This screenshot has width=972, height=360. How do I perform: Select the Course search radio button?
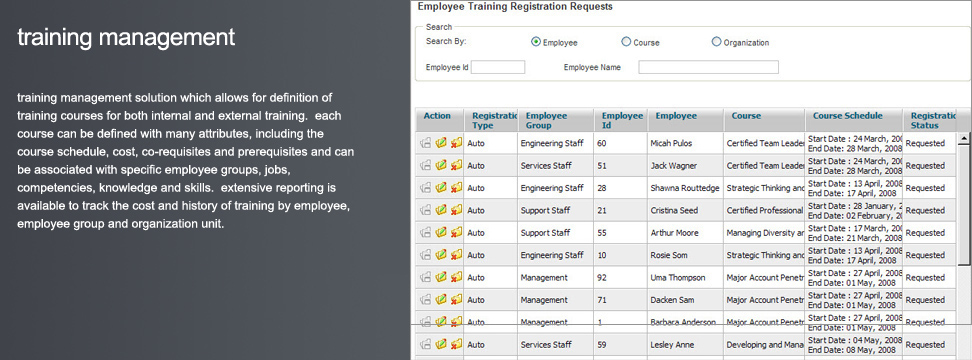coord(626,42)
